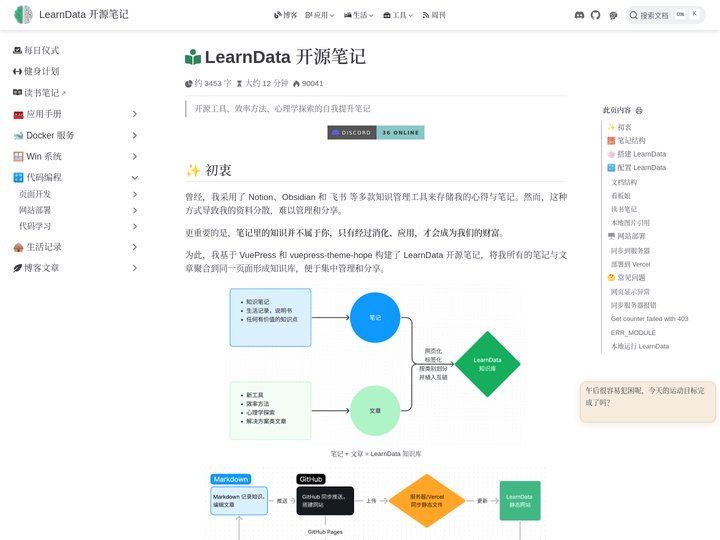Click the 健身计划 dumbbell icon
The image size is (720, 540).
[x=17, y=71]
